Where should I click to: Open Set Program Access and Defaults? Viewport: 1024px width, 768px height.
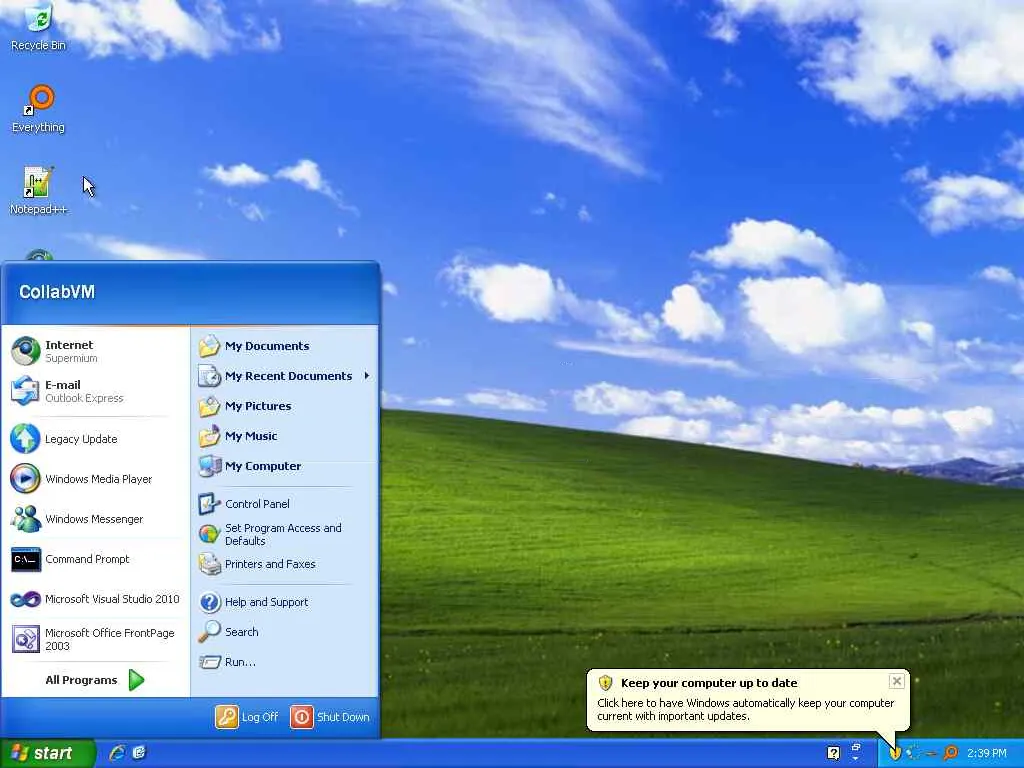[x=284, y=534]
